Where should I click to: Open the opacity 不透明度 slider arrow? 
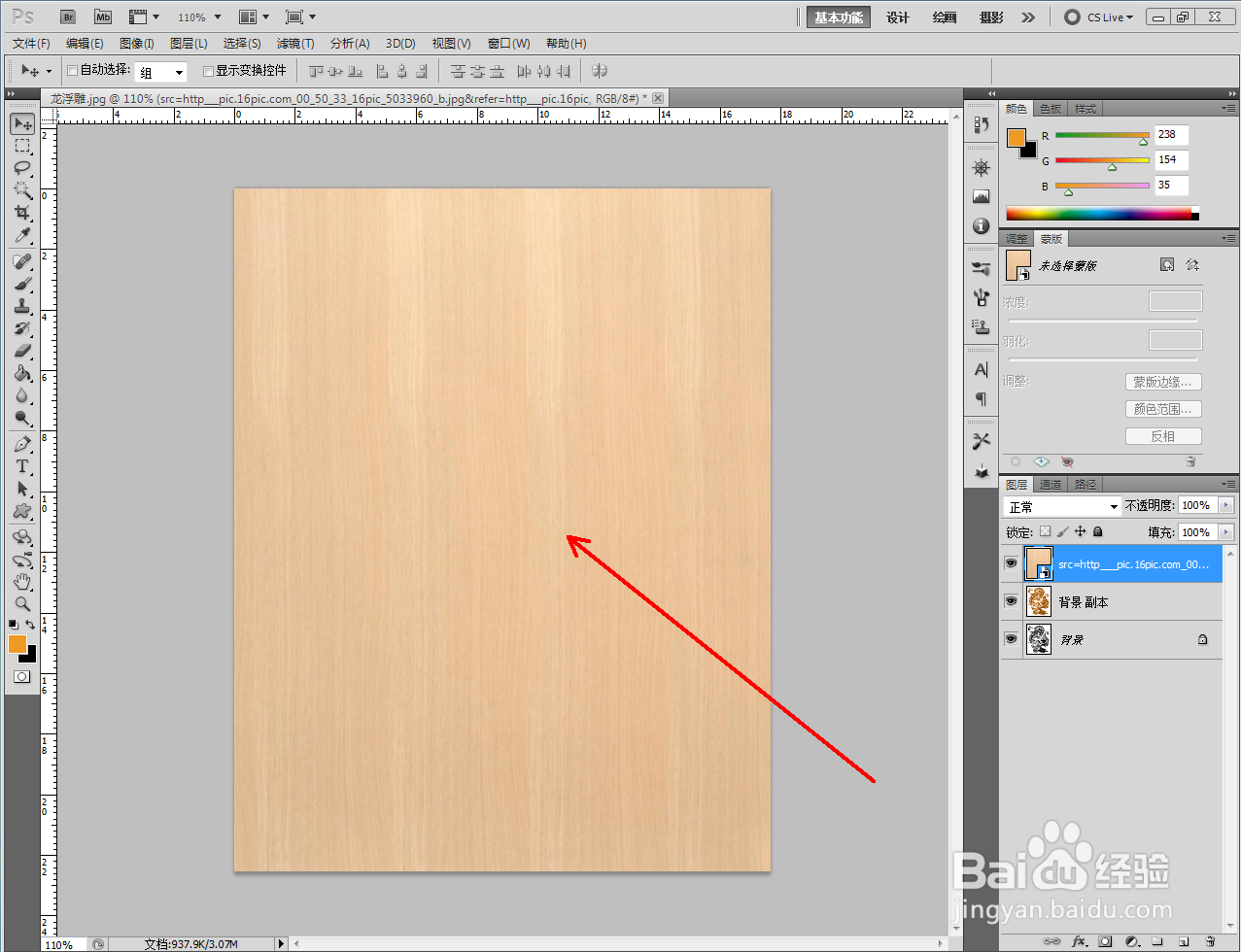[x=1225, y=505]
